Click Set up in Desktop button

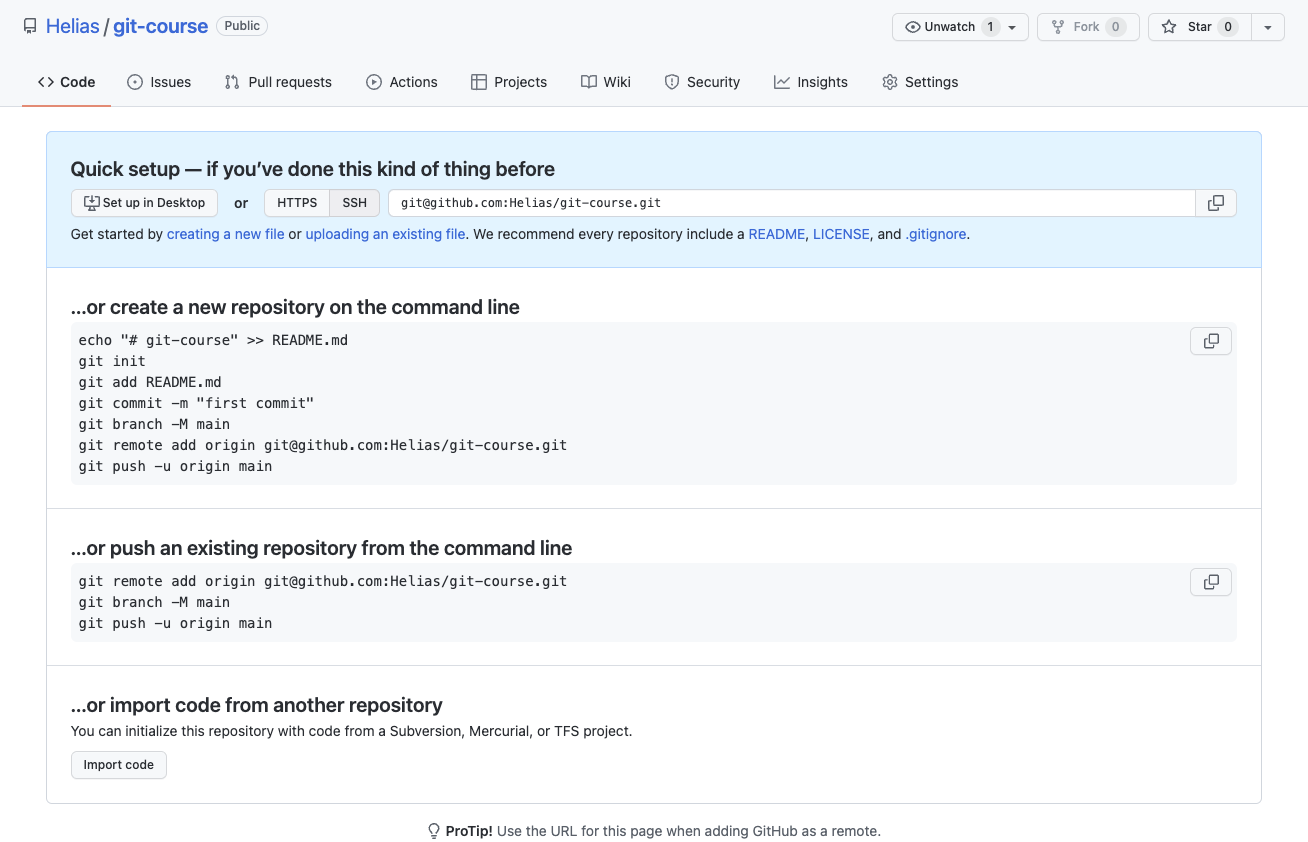pyautogui.click(x=144, y=203)
